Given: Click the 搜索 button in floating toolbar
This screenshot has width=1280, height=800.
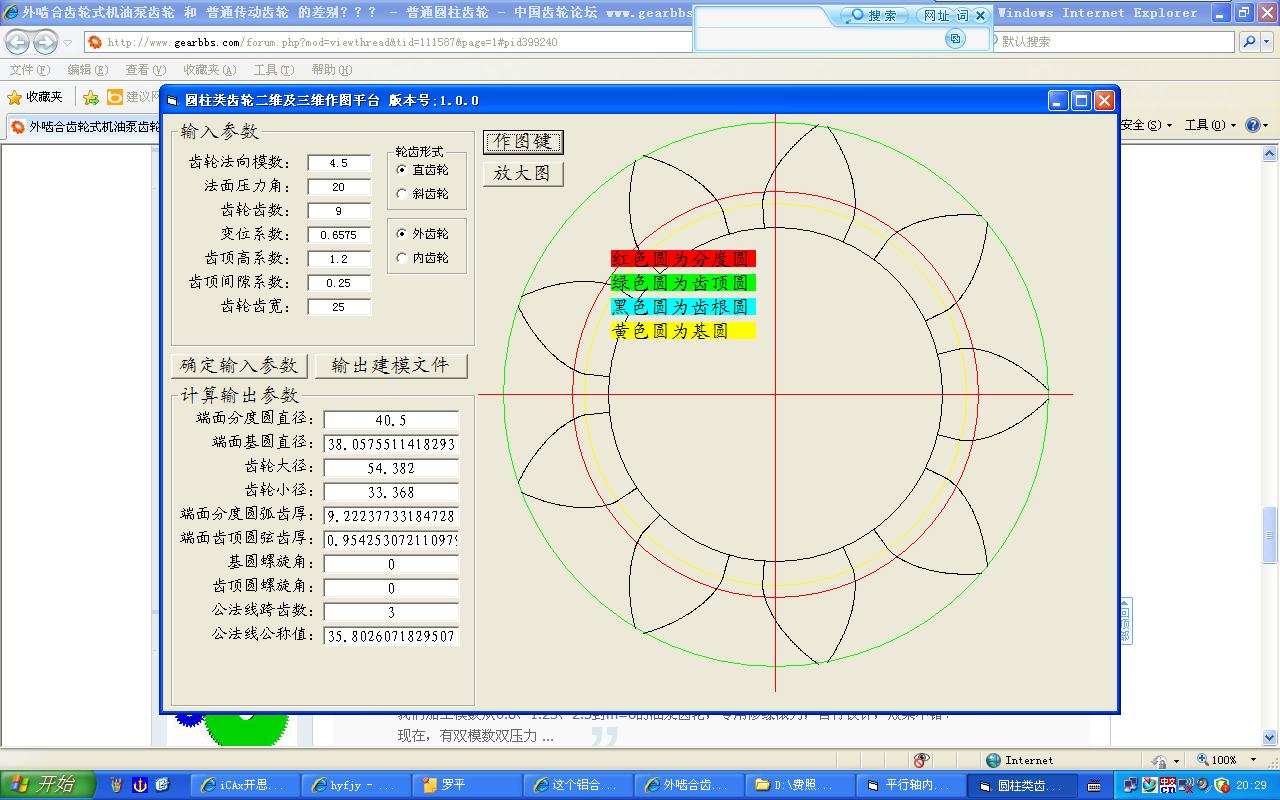Looking at the screenshot, I should click(x=875, y=15).
